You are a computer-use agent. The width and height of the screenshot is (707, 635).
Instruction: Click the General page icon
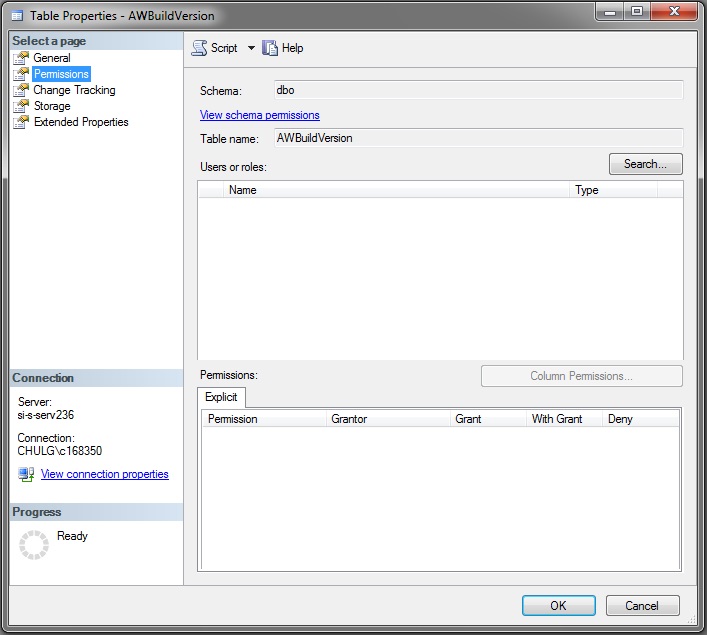[21, 58]
